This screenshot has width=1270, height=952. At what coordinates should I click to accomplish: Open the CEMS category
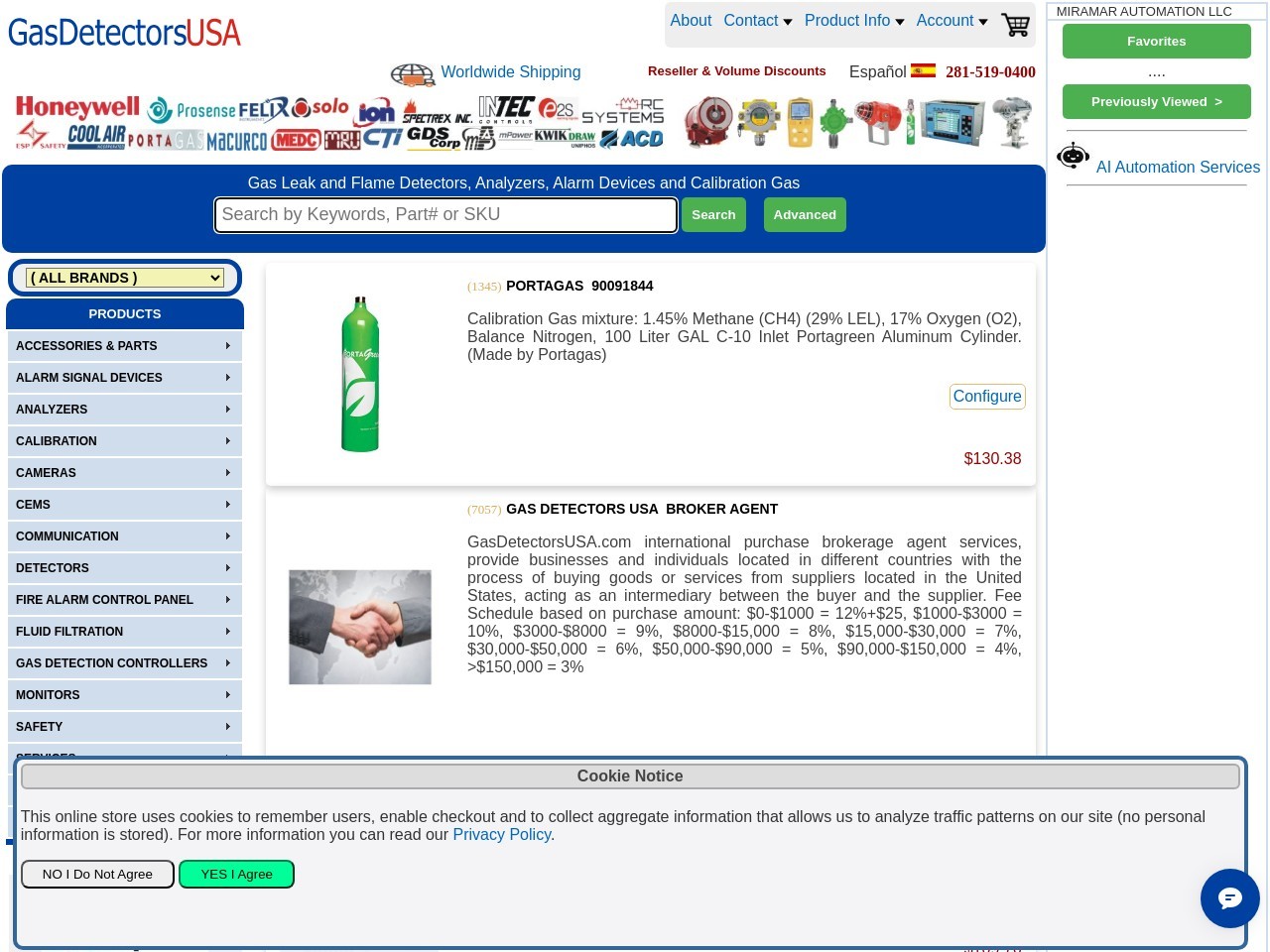(x=125, y=505)
